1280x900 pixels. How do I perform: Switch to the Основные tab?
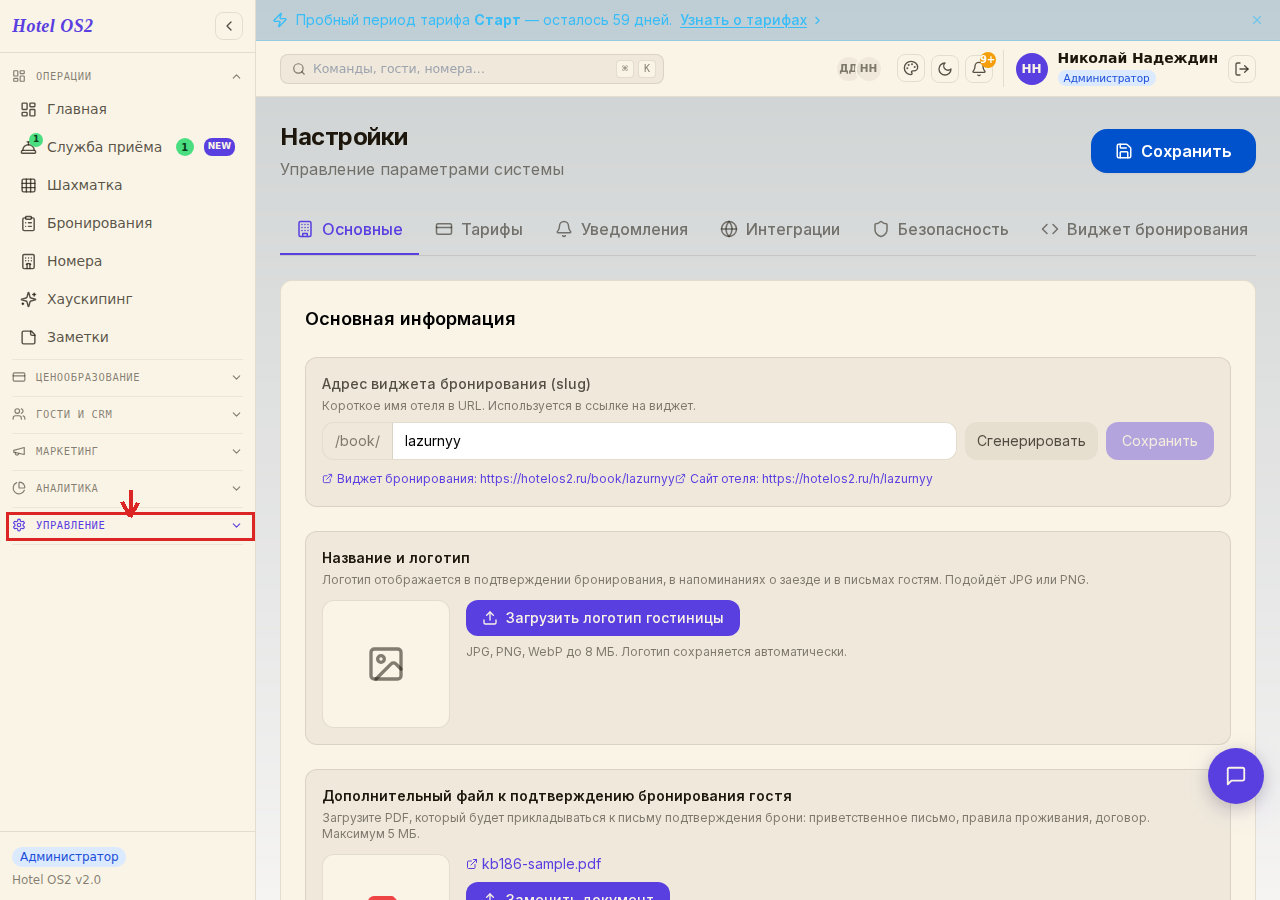click(x=350, y=229)
